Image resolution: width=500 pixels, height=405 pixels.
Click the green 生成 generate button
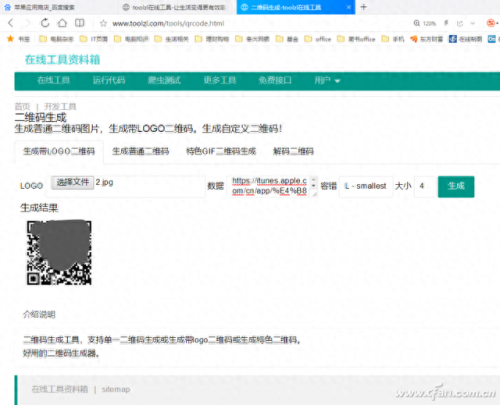pos(456,186)
